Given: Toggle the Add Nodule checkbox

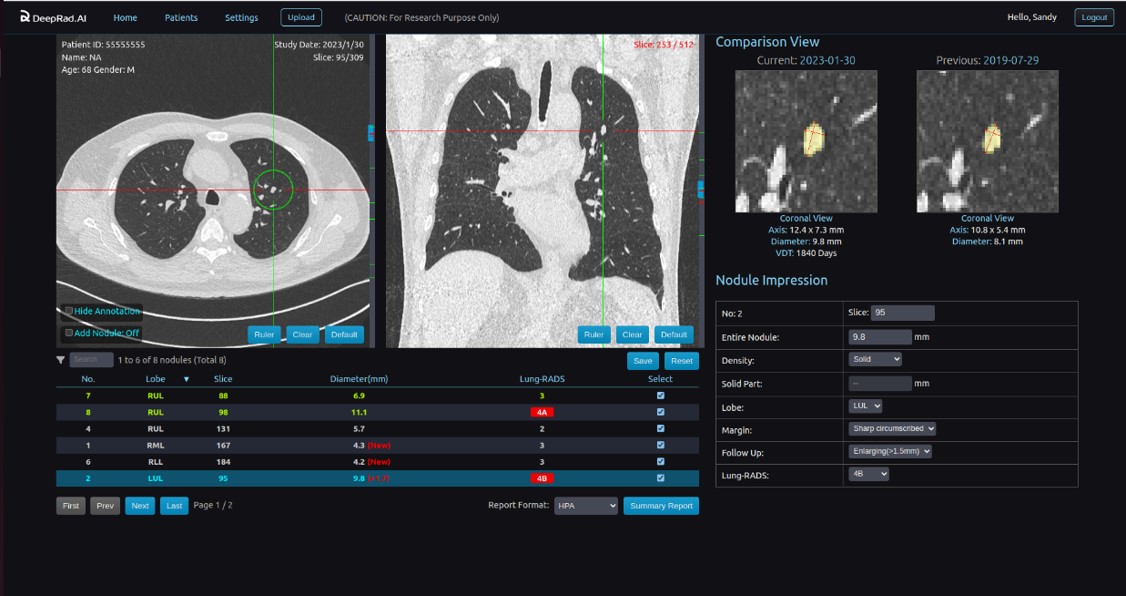Looking at the screenshot, I should click(x=69, y=333).
